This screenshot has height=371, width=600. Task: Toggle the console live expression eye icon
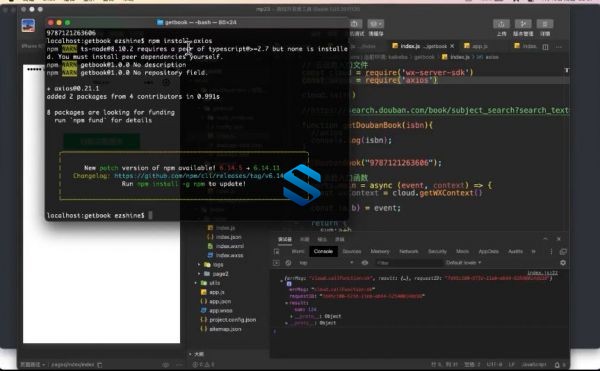pyautogui.click(x=365, y=263)
